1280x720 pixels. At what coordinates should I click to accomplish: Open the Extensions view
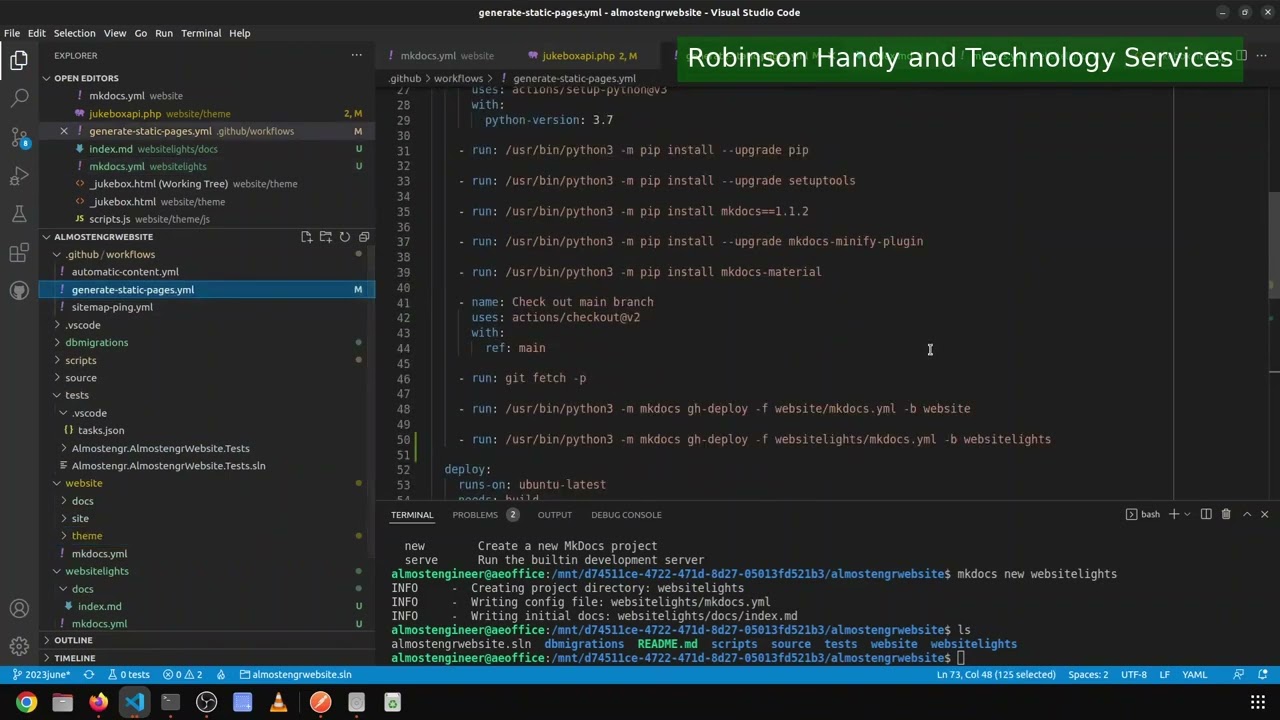tap(19, 253)
